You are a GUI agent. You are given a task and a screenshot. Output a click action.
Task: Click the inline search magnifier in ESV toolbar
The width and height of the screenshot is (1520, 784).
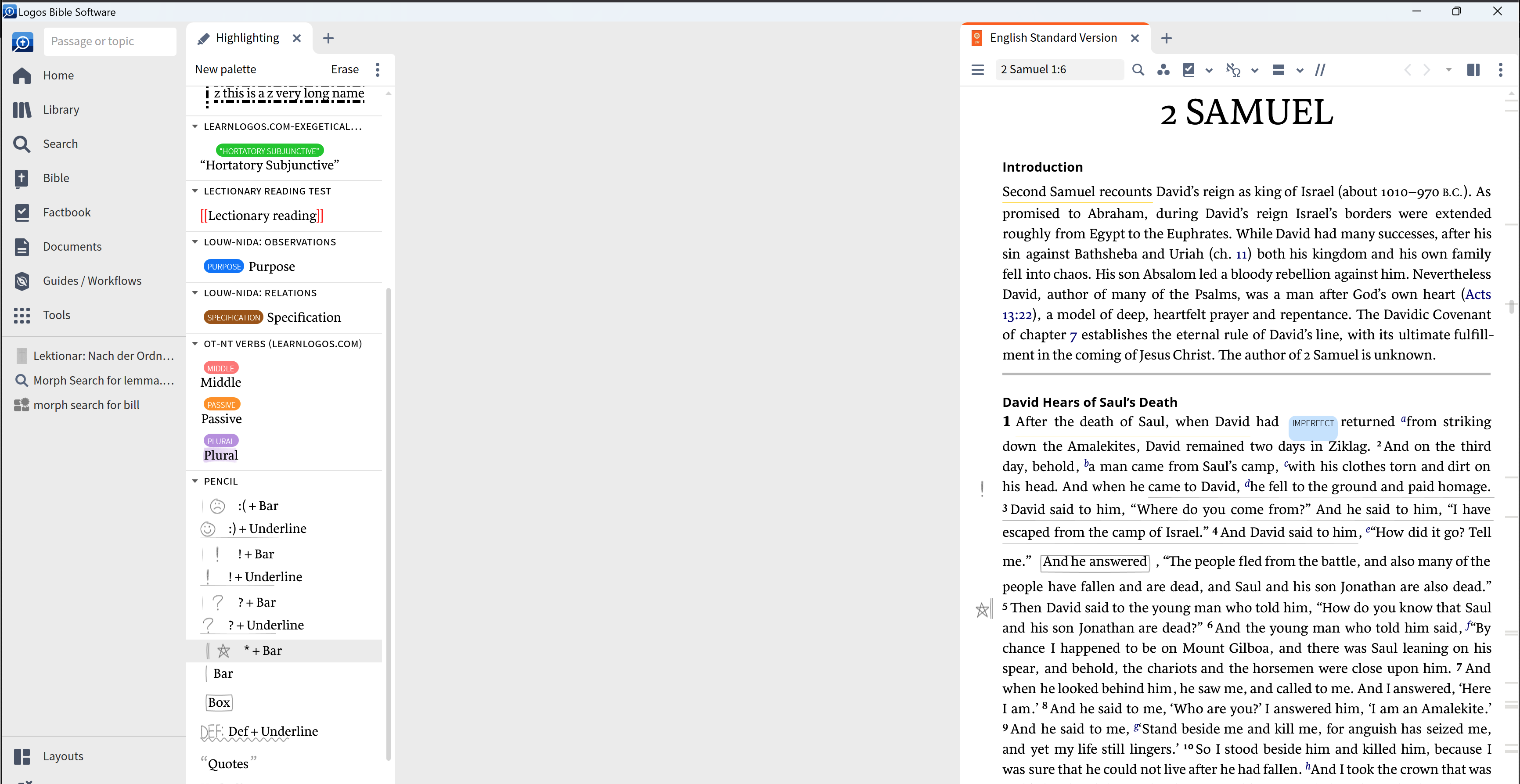1138,70
